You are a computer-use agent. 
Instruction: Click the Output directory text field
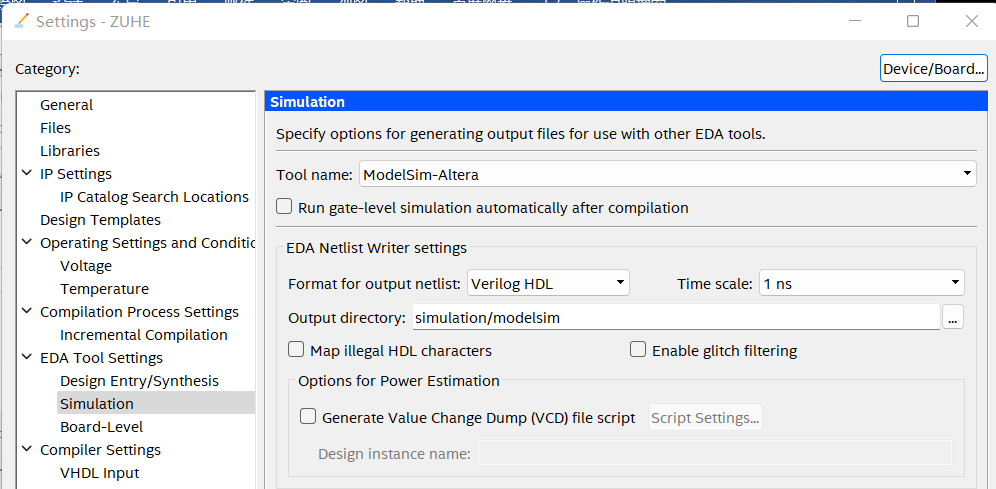(675, 318)
